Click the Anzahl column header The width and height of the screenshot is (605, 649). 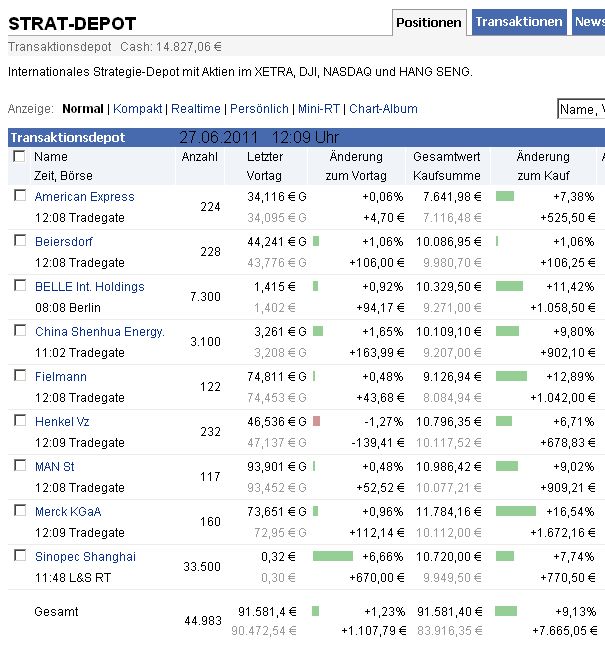point(199,157)
